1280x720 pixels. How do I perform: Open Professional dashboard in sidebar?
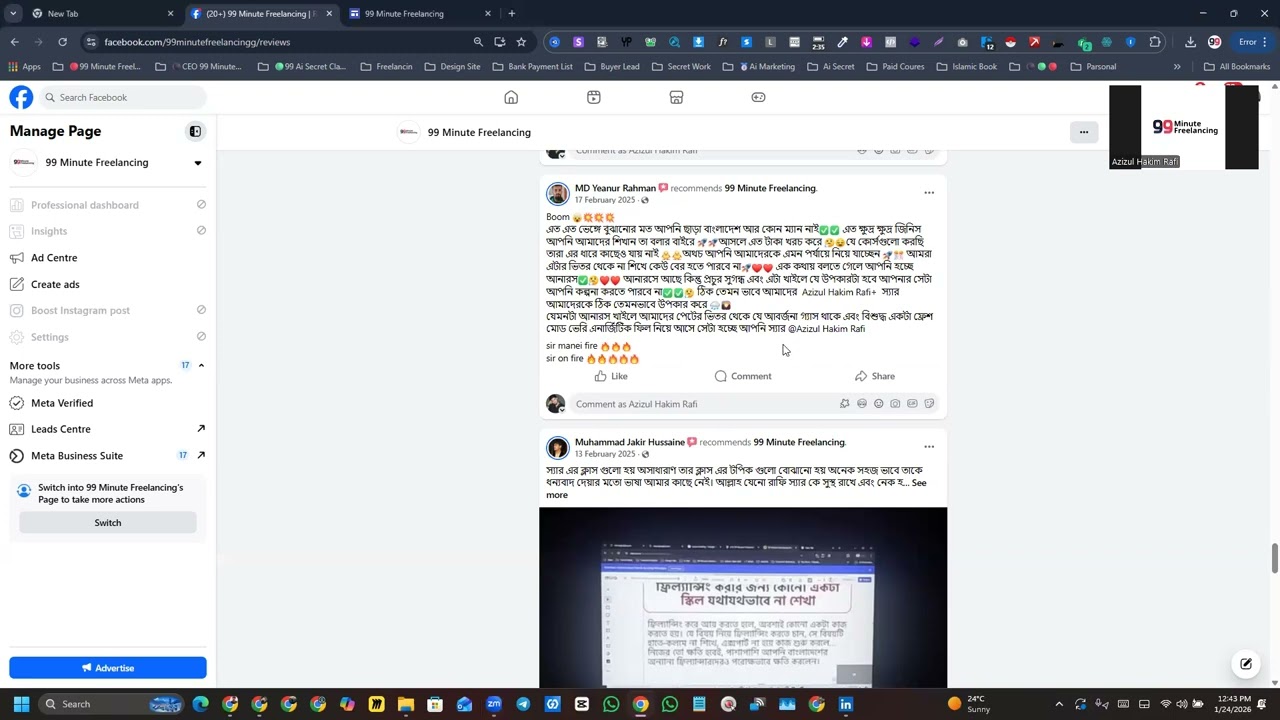coord(107,205)
